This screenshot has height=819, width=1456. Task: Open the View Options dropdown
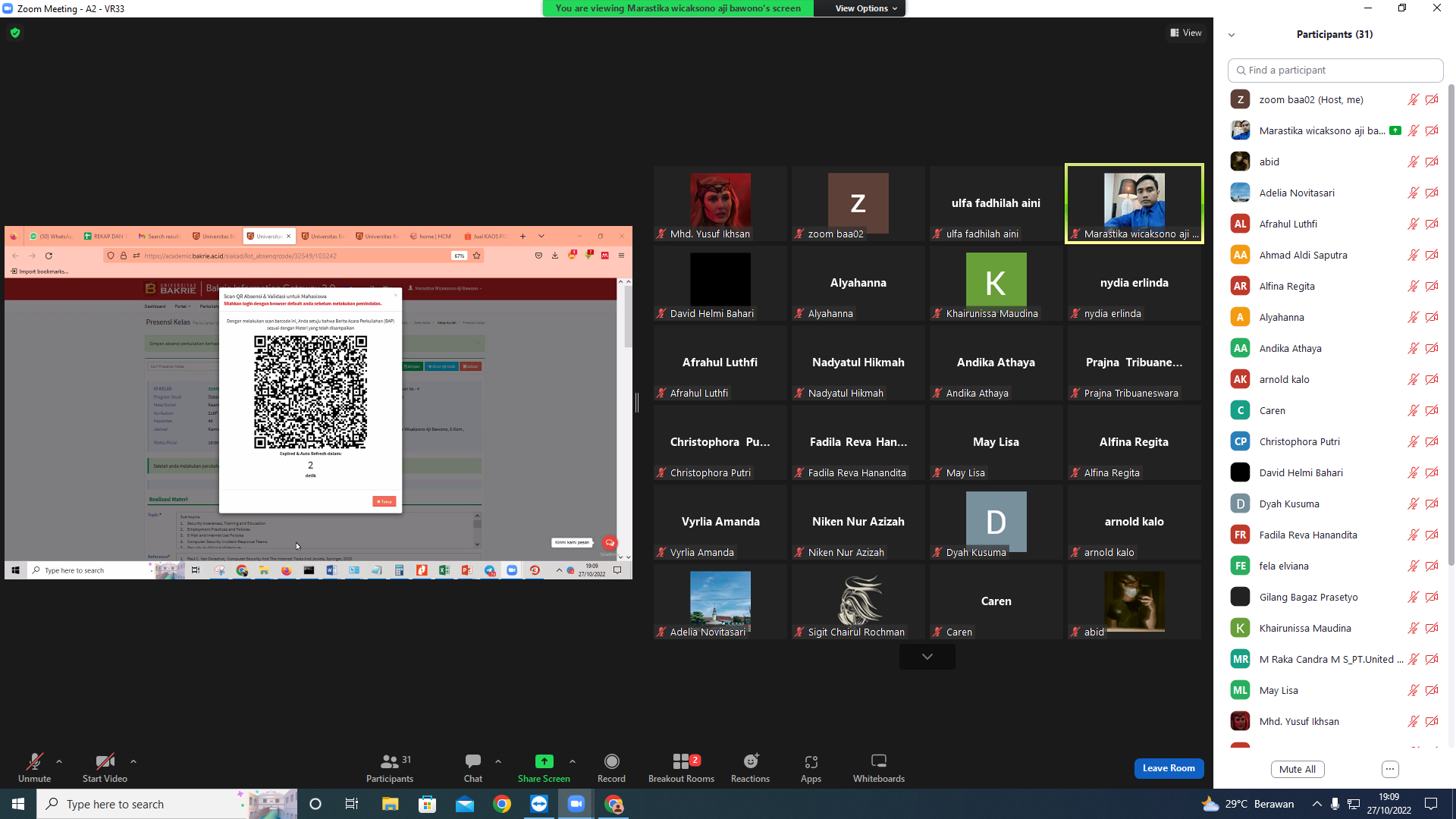point(866,8)
